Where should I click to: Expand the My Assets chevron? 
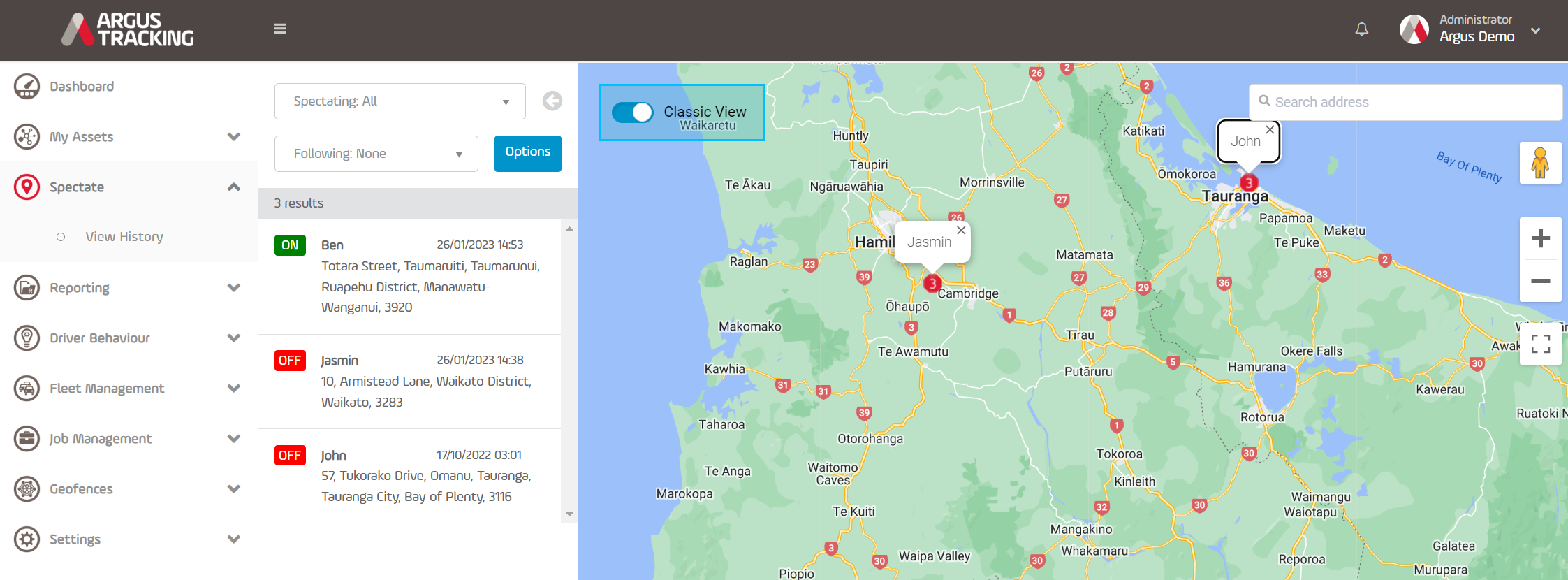234,137
